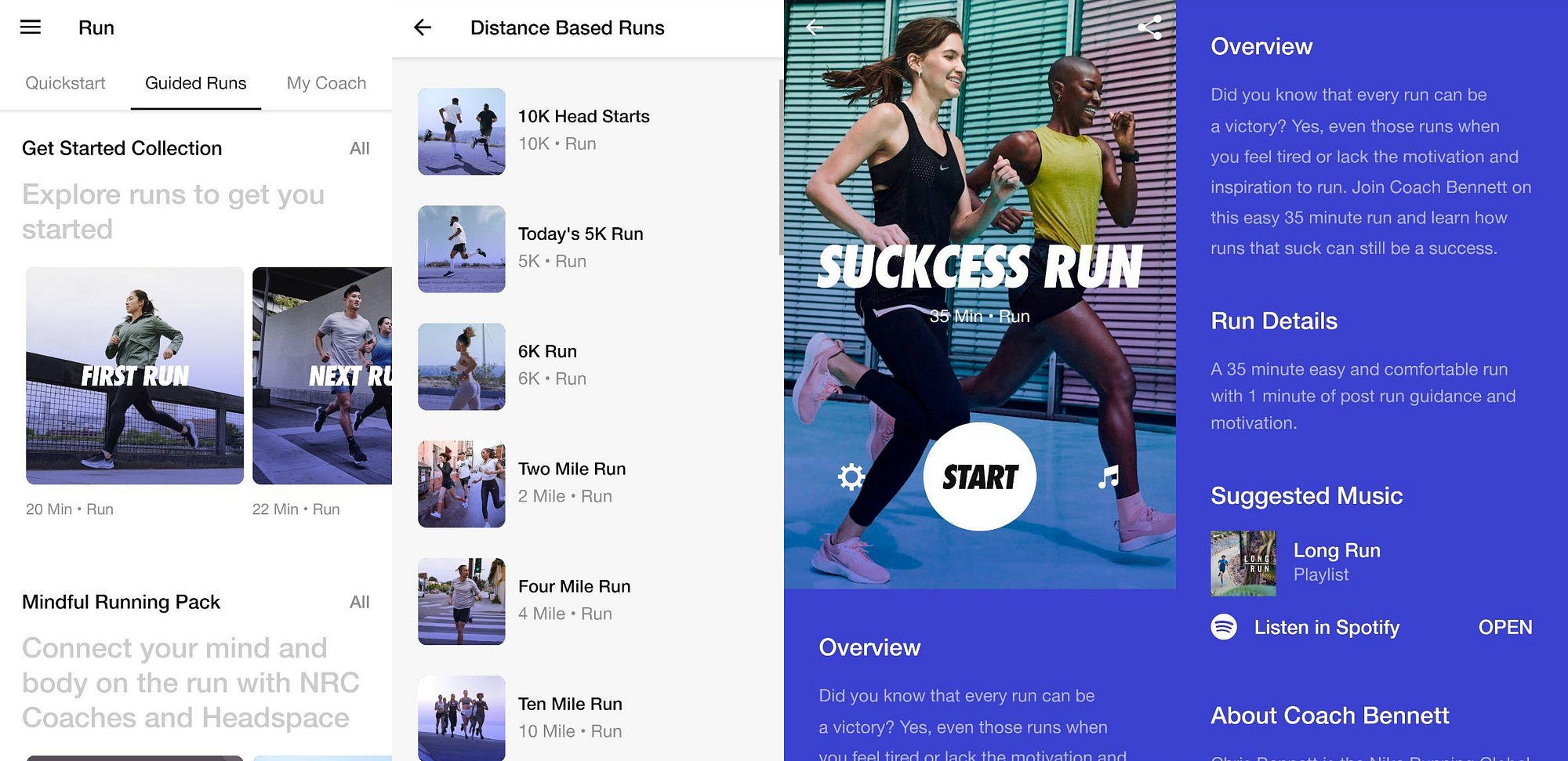Open the First Run card
This screenshot has width=1568, height=761.
pos(135,375)
